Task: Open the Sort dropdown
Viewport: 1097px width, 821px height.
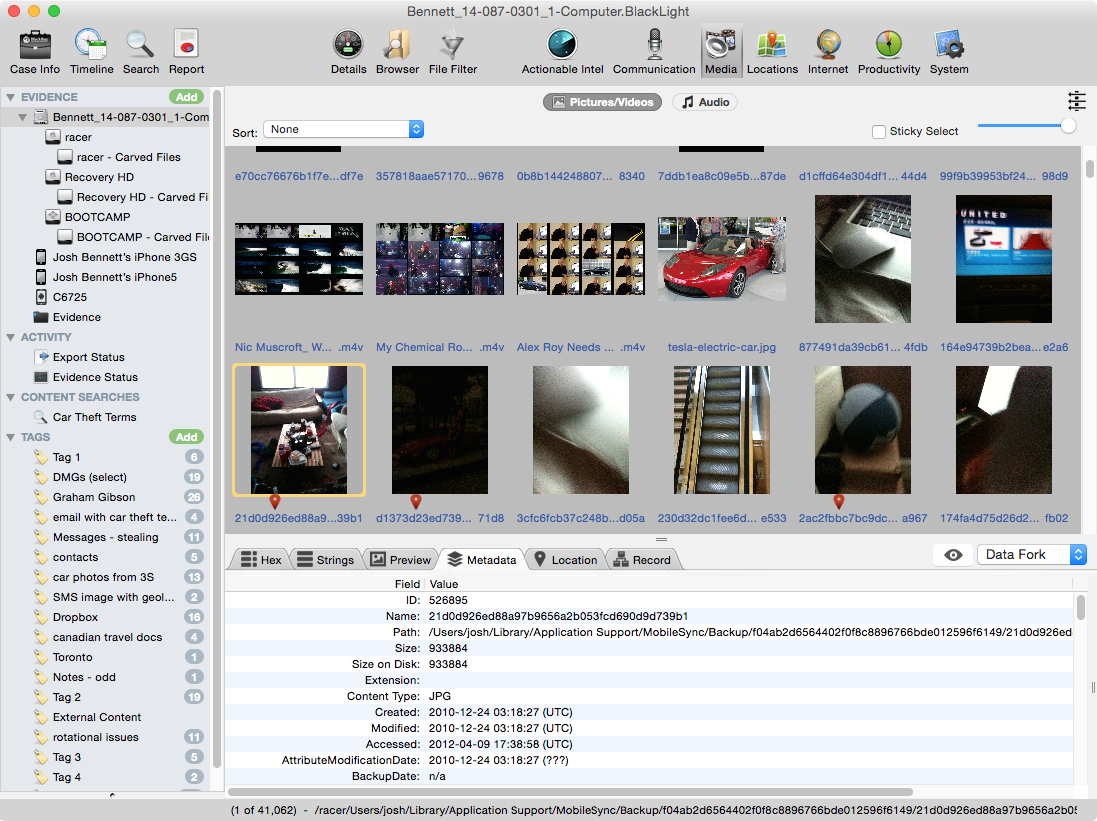Action: tap(343, 130)
